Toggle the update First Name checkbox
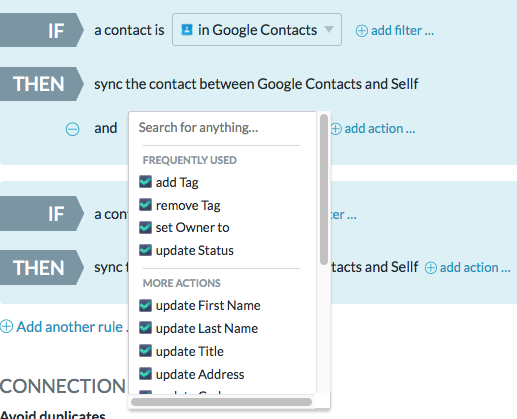 tap(145, 305)
